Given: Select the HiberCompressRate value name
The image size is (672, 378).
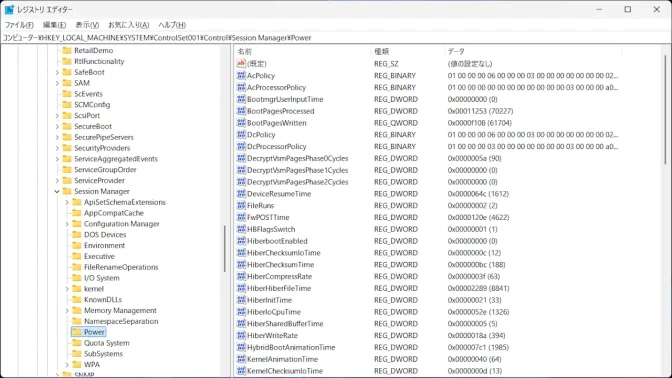Looking at the screenshot, I should 279,276.
